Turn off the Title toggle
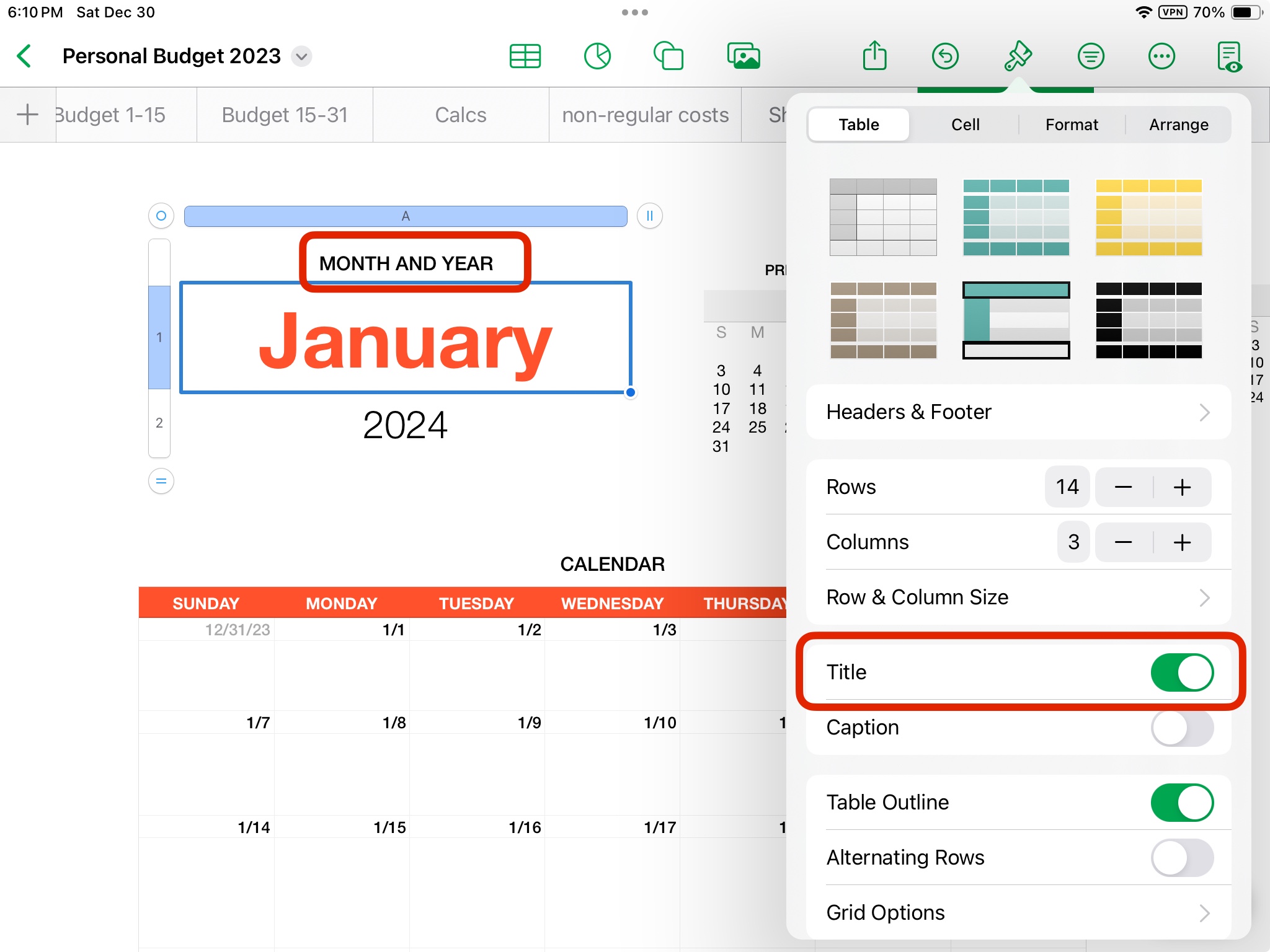Viewport: 1270px width, 952px height. 1181,672
